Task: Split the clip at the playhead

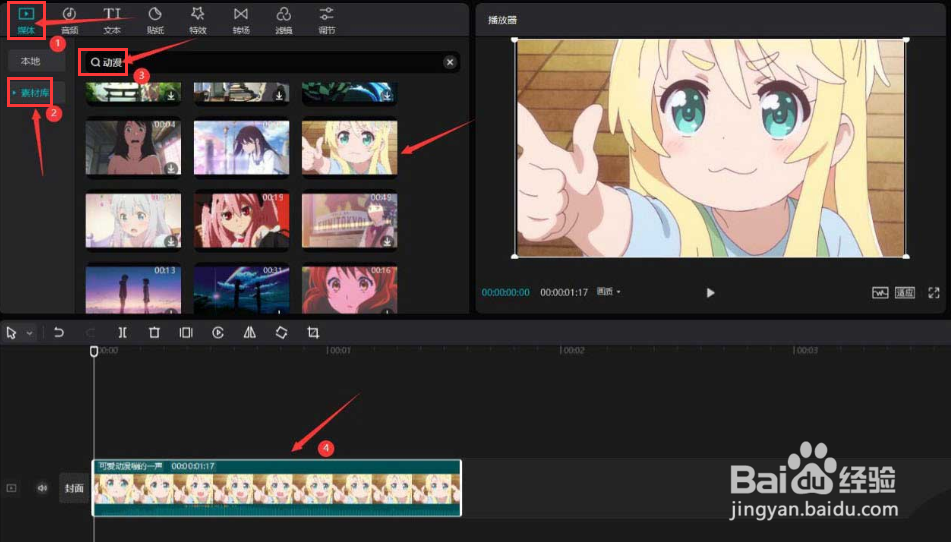Action: [x=123, y=332]
